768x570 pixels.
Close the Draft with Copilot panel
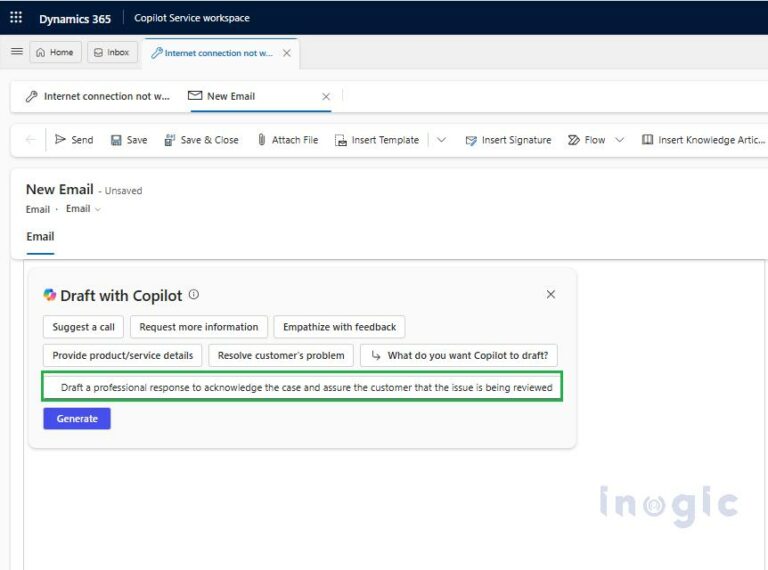point(551,294)
